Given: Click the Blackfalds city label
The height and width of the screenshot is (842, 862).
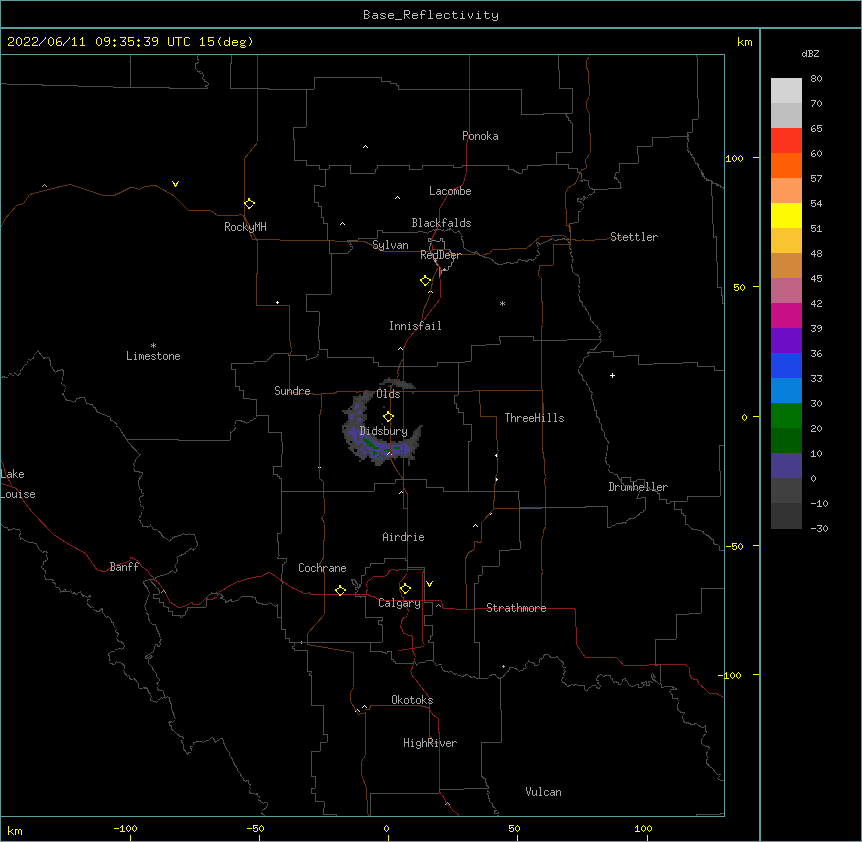Looking at the screenshot, I should click(x=441, y=223).
